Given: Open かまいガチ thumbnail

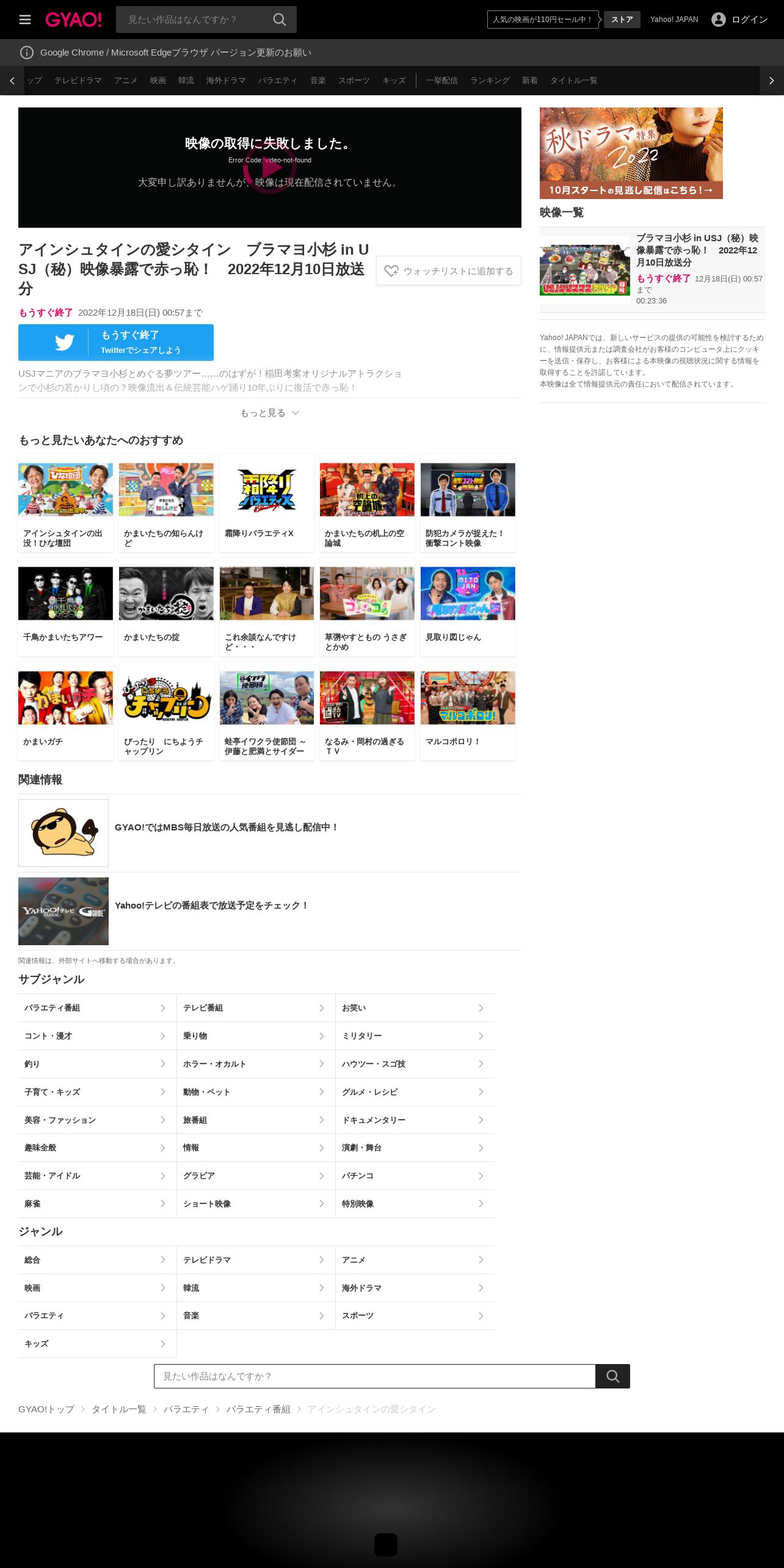Looking at the screenshot, I should tap(66, 698).
